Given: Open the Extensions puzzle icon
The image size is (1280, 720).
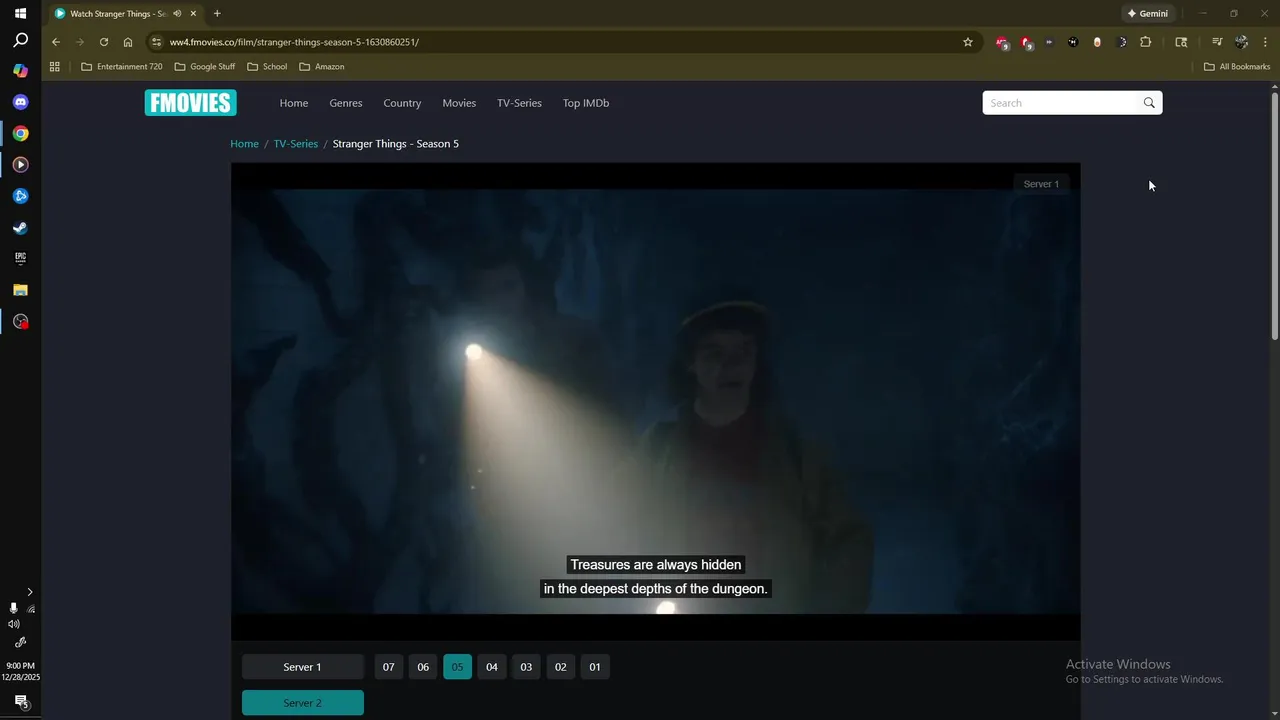Looking at the screenshot, I should 1146,42.
